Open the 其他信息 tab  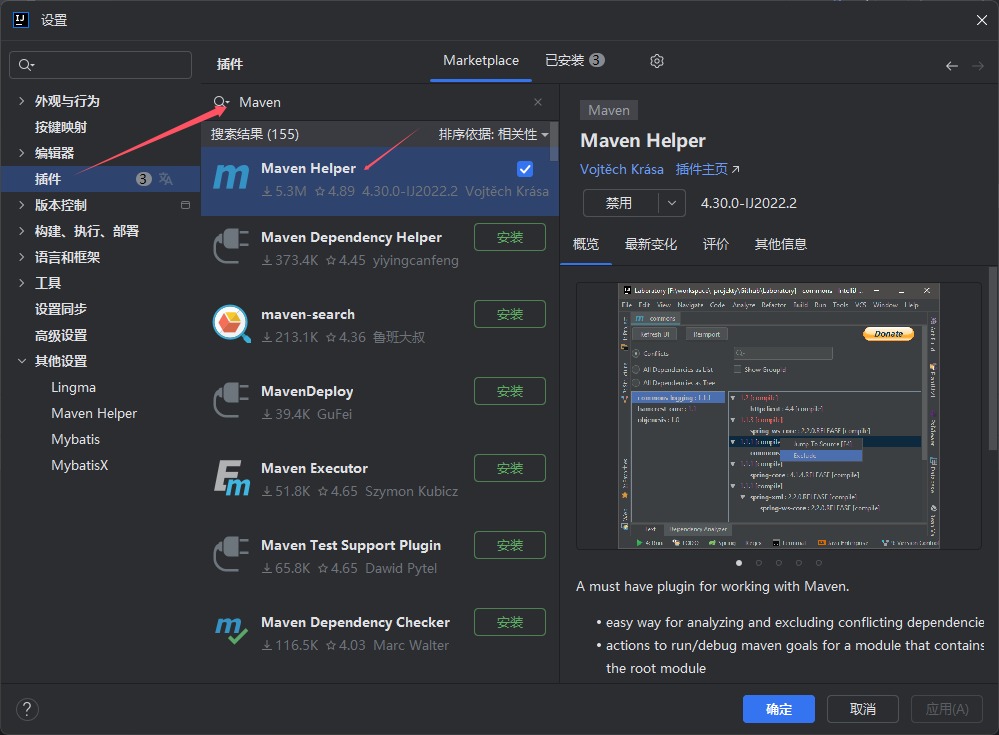(x=780, y=244)
